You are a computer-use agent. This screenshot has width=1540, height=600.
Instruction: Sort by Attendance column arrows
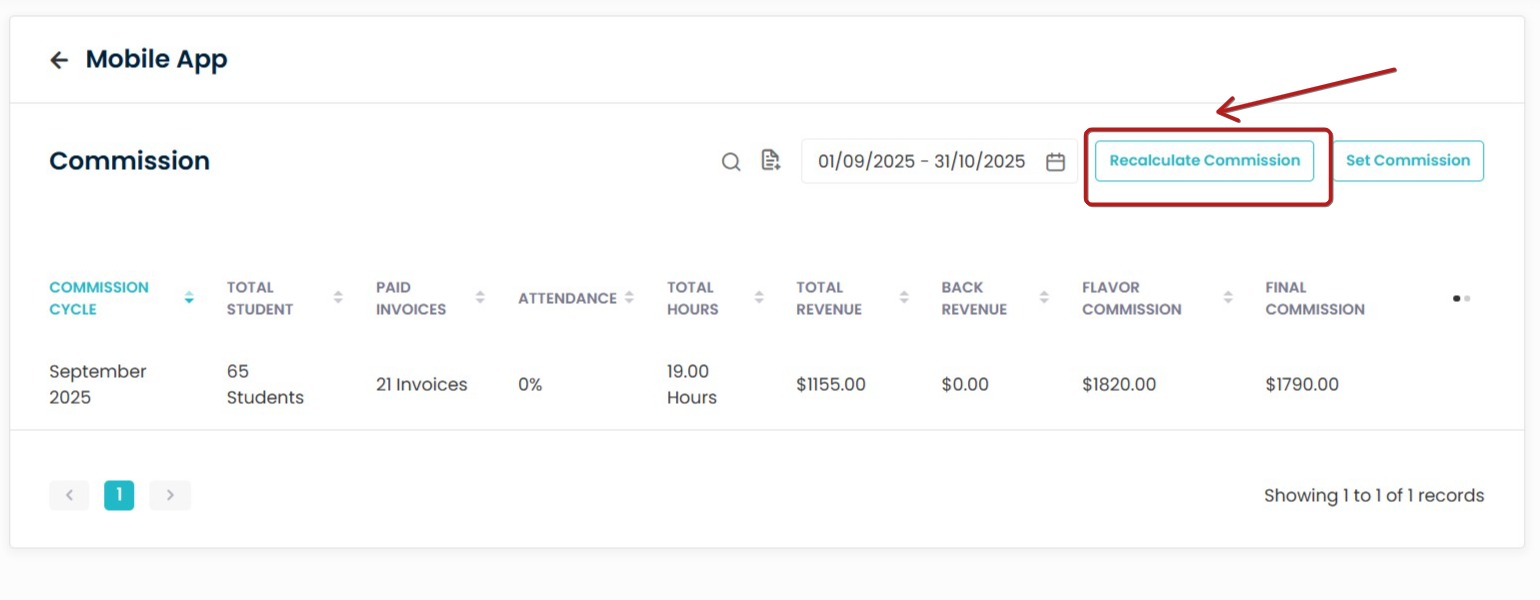point(629,298)
